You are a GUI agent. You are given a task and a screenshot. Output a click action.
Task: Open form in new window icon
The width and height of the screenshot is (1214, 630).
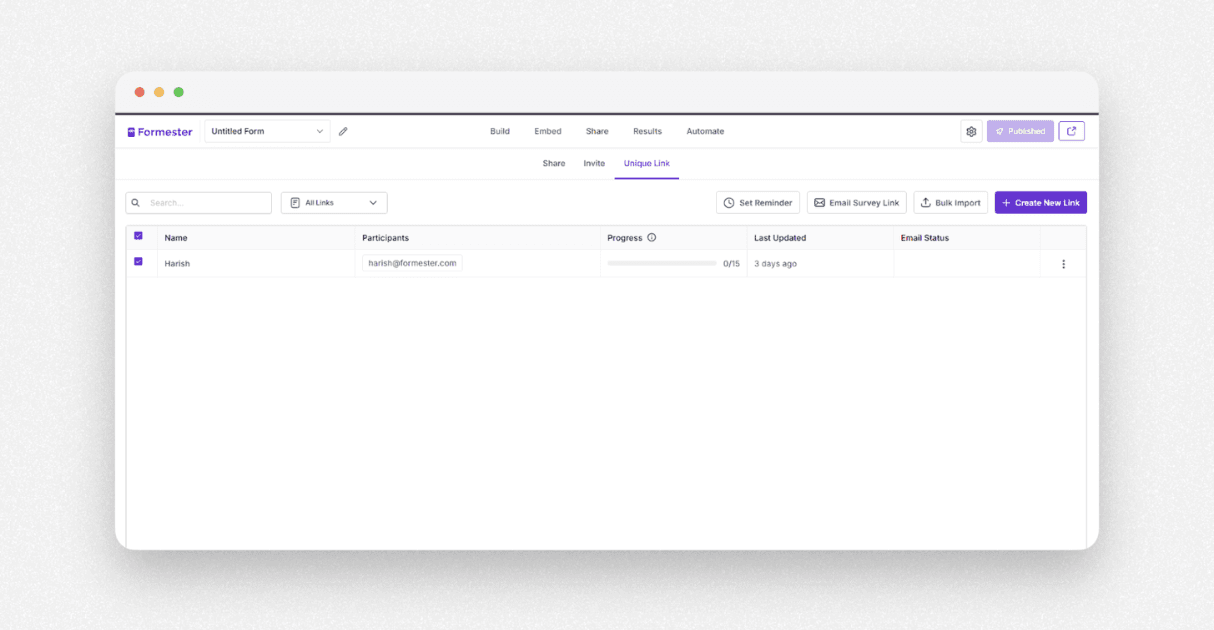tap(1071, 131)
